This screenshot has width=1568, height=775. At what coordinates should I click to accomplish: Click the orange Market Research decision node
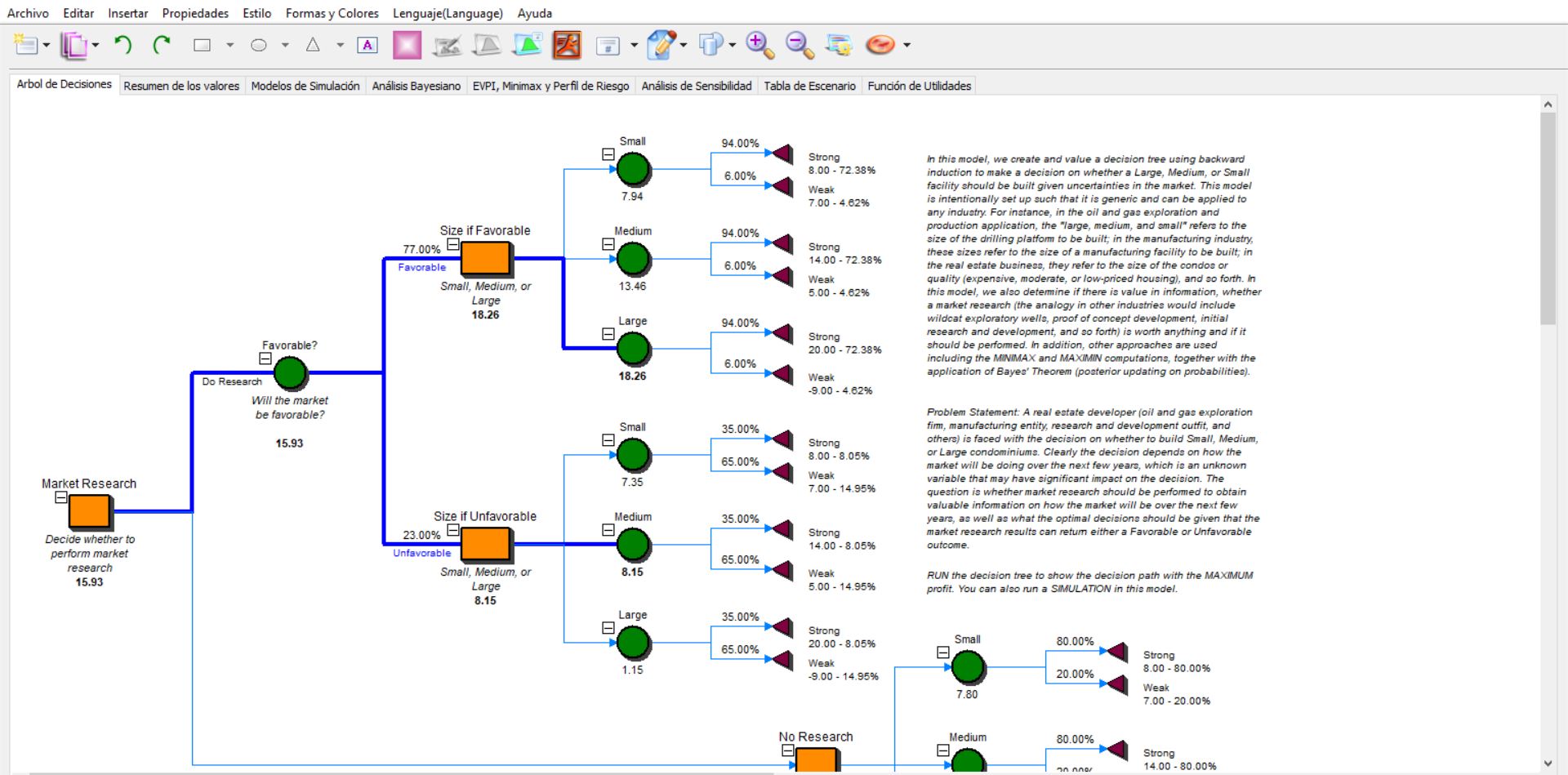tap(90, 511)
